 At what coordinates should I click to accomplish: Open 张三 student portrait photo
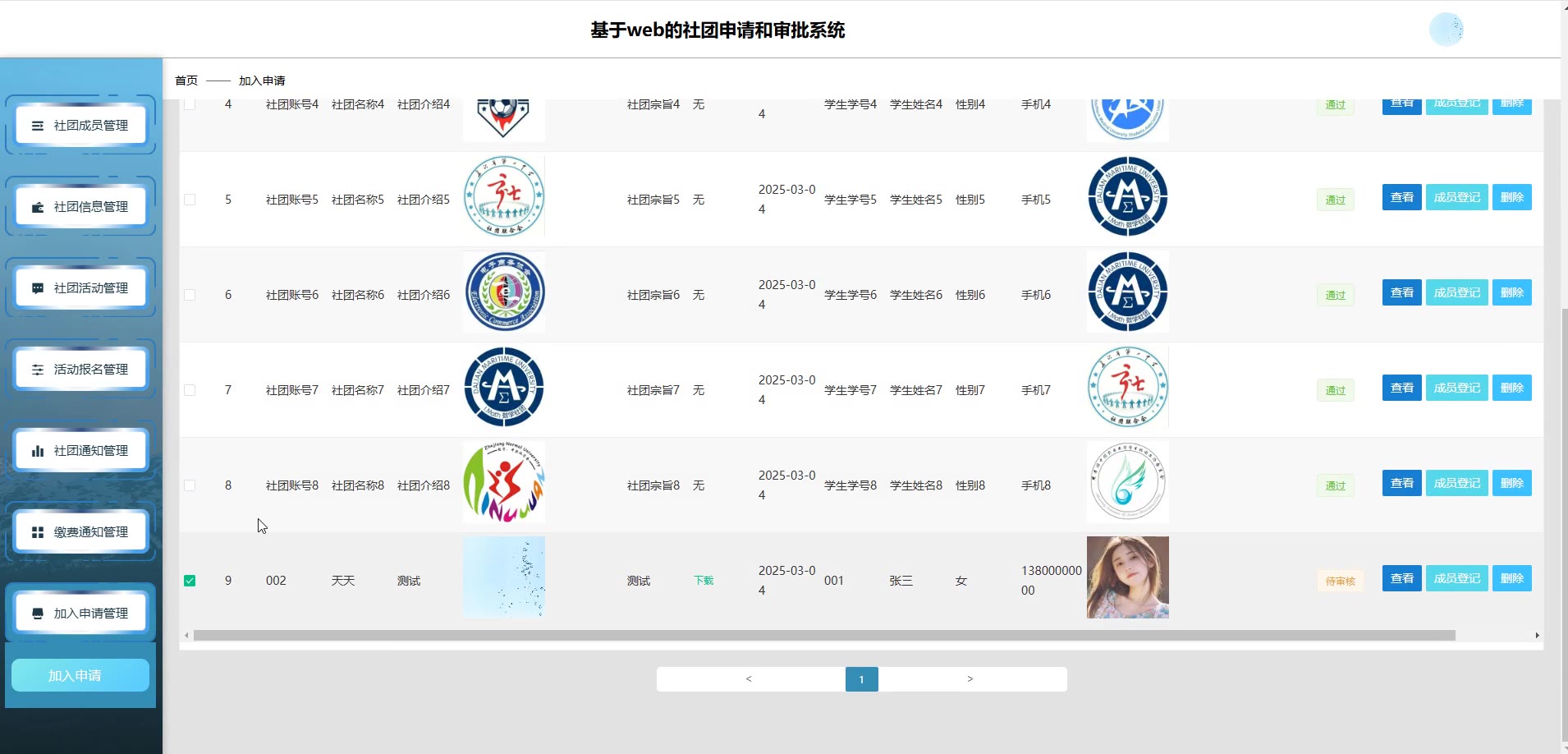[1128, 577]
